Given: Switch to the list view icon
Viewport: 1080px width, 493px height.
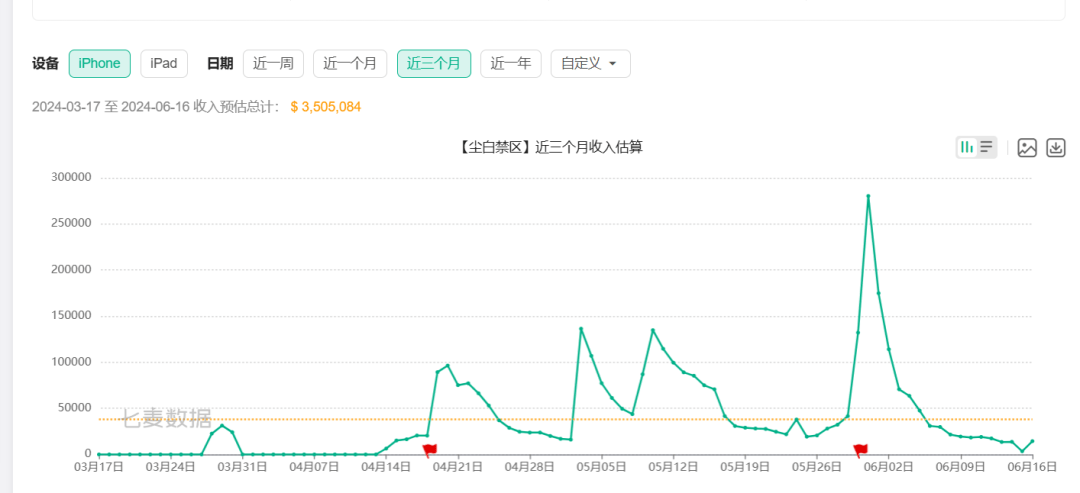Looking at the screenshot, I should (986, 147).
